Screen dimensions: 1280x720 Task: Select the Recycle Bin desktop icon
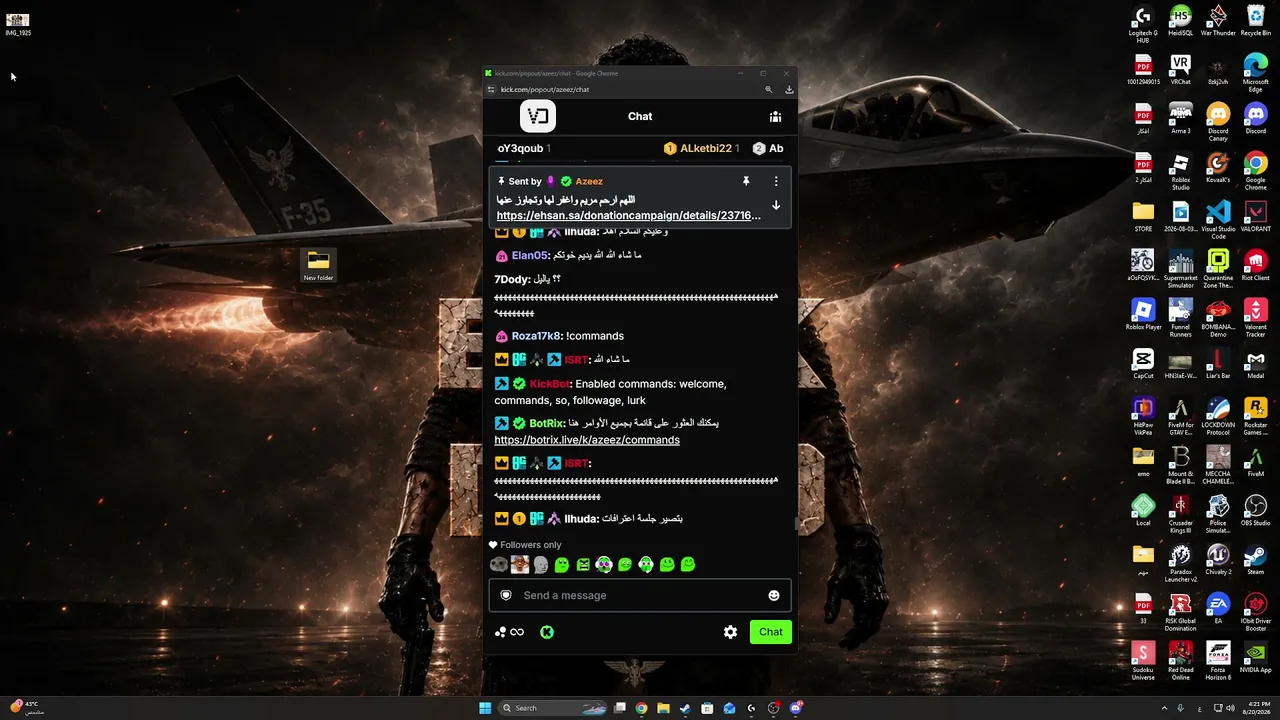[1256, 21]
